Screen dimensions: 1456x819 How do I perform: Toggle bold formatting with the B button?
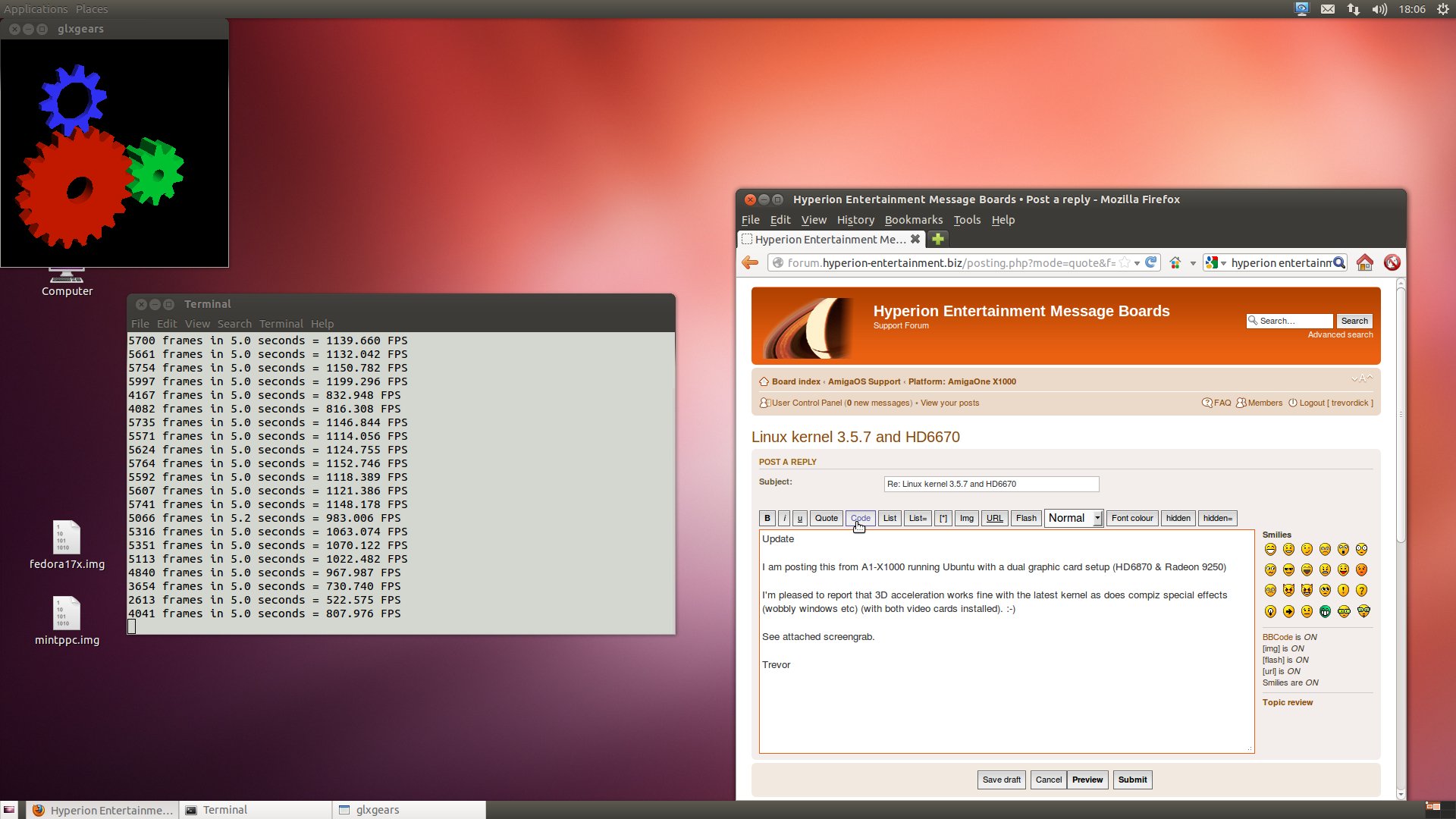click(767, 518)
